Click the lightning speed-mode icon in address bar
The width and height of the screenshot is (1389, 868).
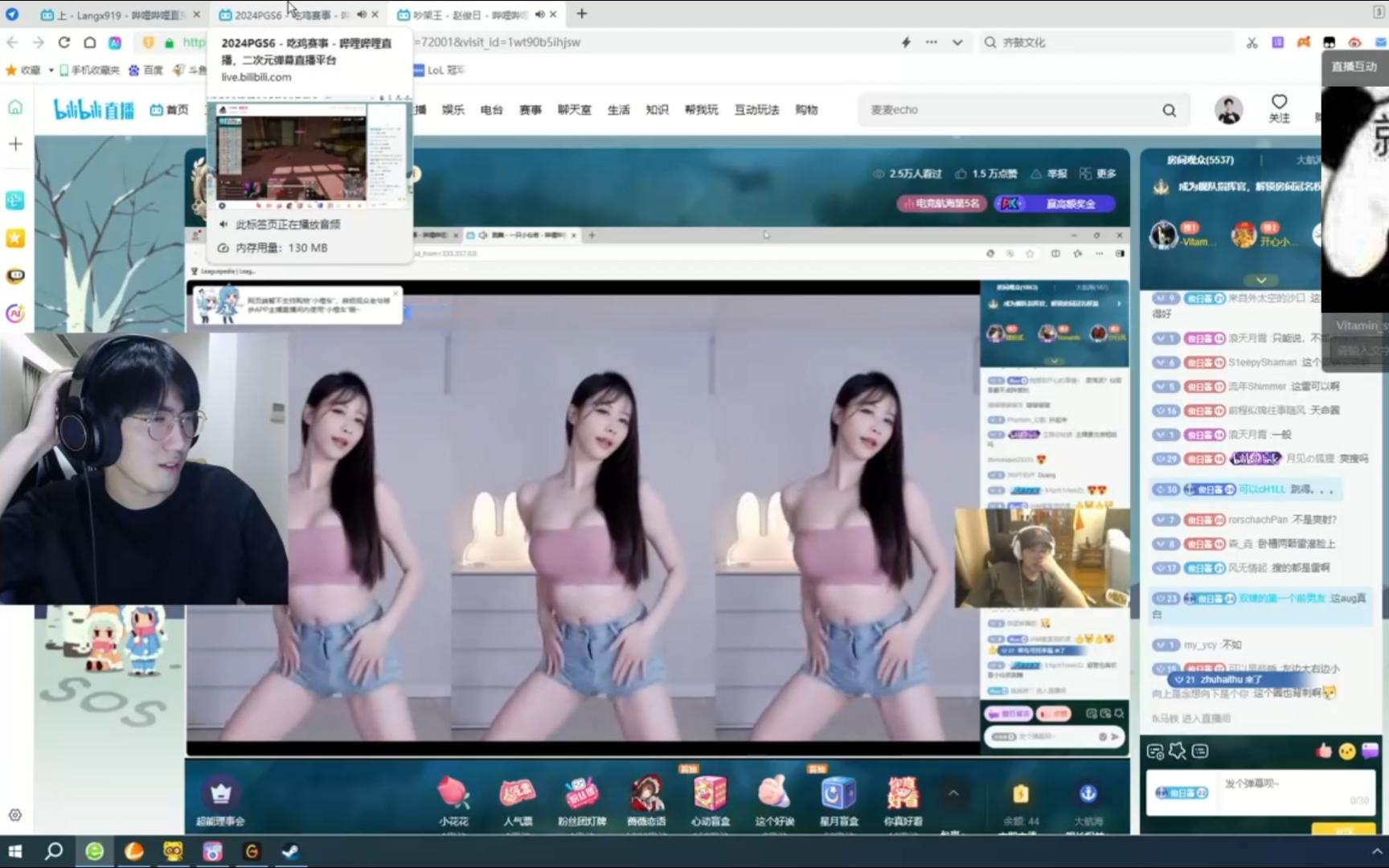pos(906,43)
